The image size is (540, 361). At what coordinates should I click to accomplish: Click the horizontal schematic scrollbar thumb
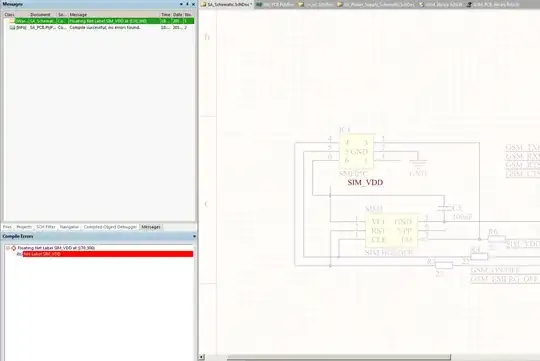point(339,357)
